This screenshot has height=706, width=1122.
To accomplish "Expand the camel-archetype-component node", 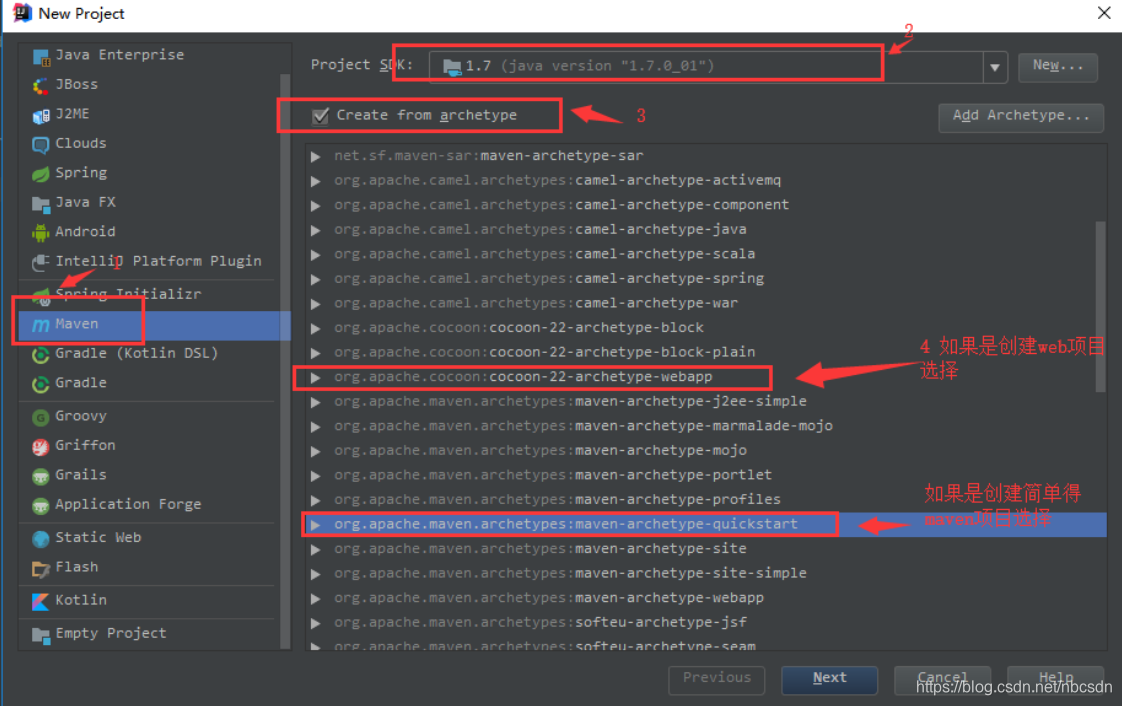I will pos(316,205).
